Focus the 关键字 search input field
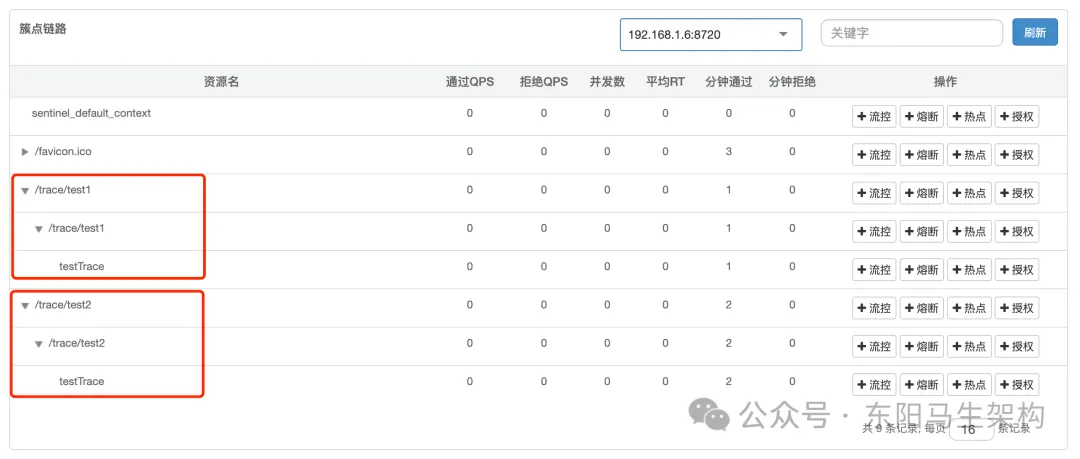1080x459 pixels. click(x=911, y=32)
